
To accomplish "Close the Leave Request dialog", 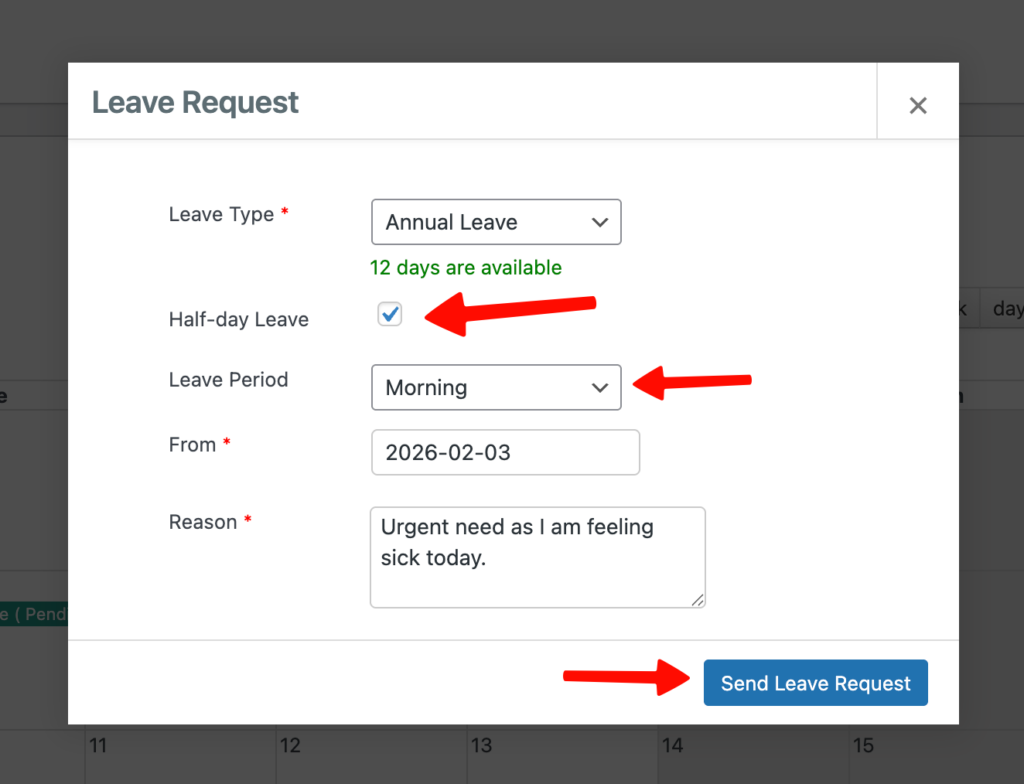I will pyautogui.click(x=917, y=105).
